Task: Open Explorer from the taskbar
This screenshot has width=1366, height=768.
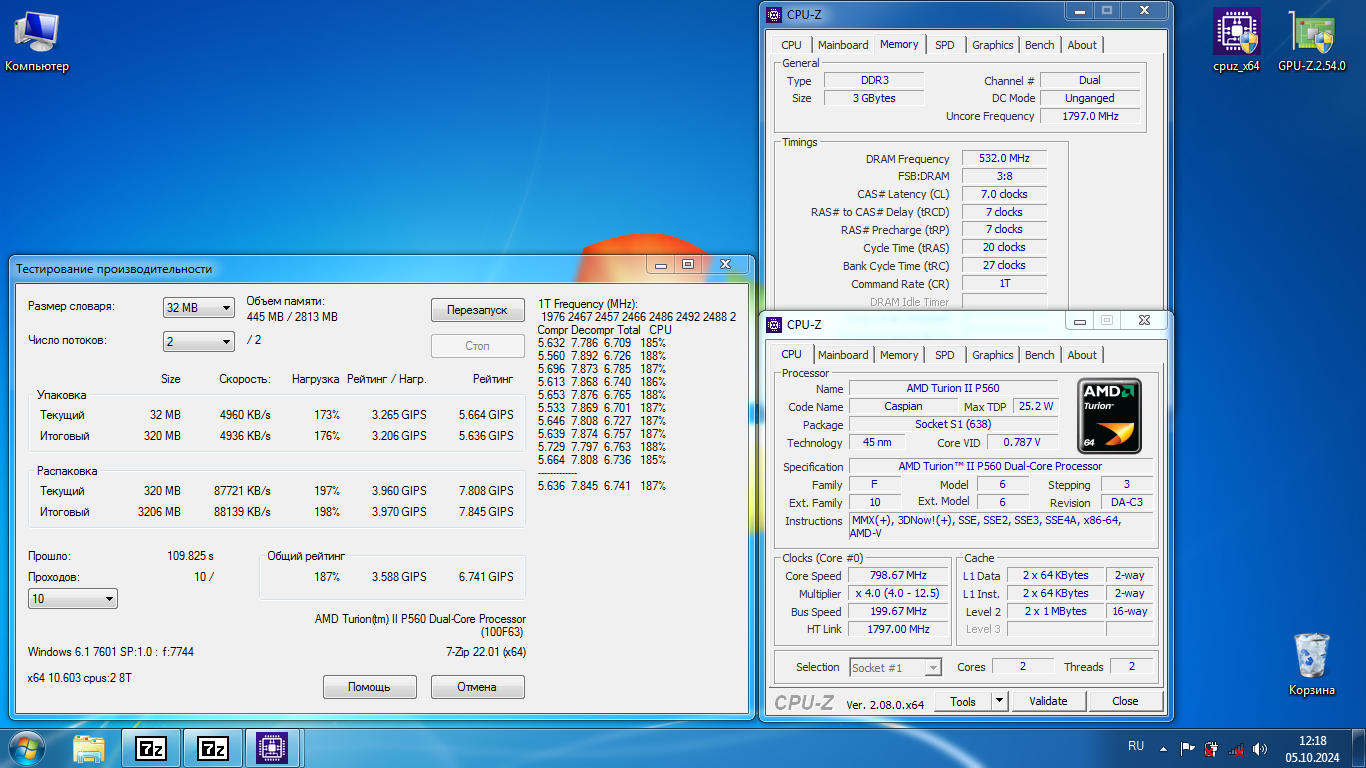Action: tap(89, 747)
